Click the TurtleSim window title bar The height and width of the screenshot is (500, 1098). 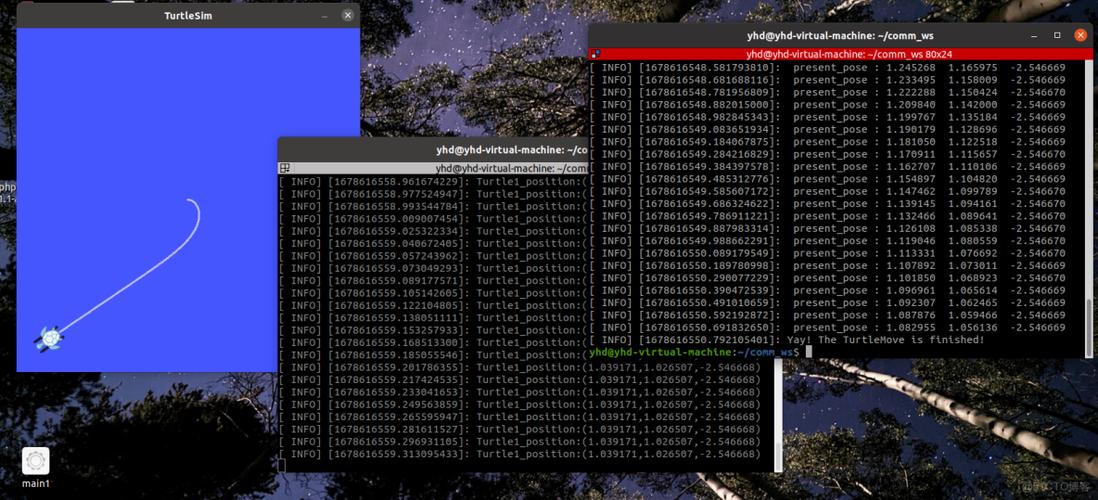(188, 15)
